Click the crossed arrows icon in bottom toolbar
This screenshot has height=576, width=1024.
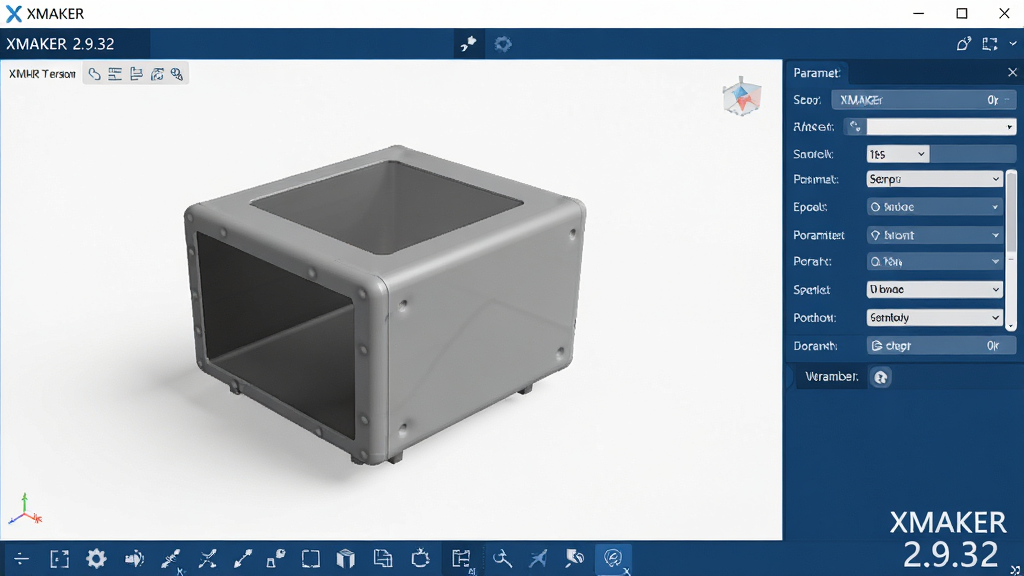pyautogui.click(x=208, y=558)
